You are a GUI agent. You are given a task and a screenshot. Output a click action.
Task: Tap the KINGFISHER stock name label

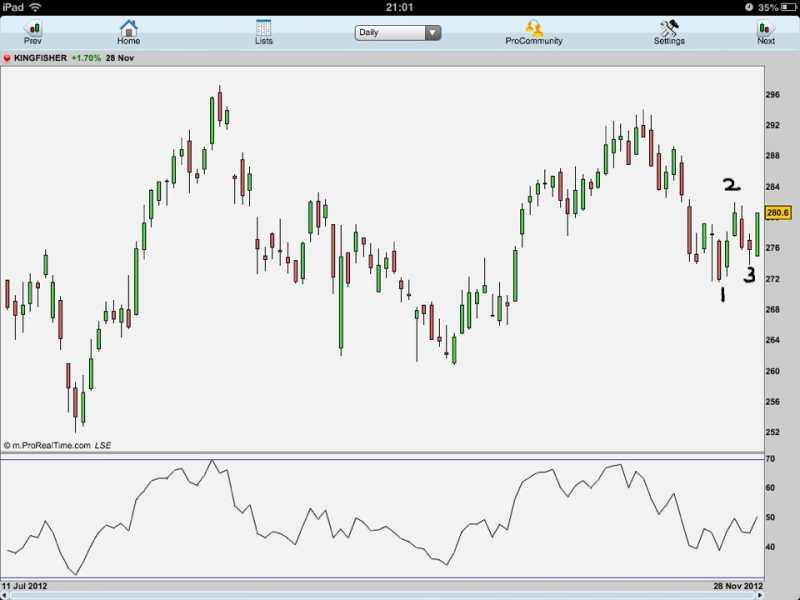click(x=41, y=58)
